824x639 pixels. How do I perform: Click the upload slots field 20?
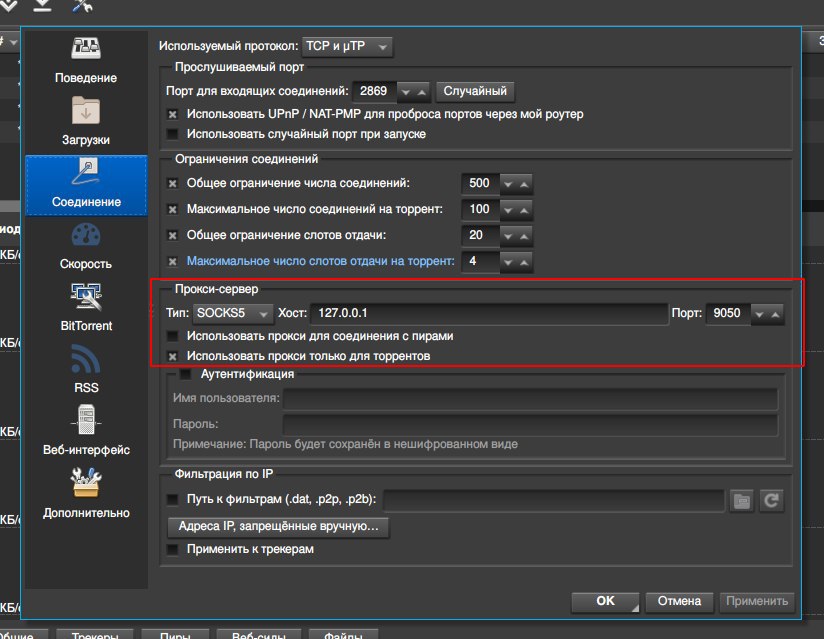point(480,235)
